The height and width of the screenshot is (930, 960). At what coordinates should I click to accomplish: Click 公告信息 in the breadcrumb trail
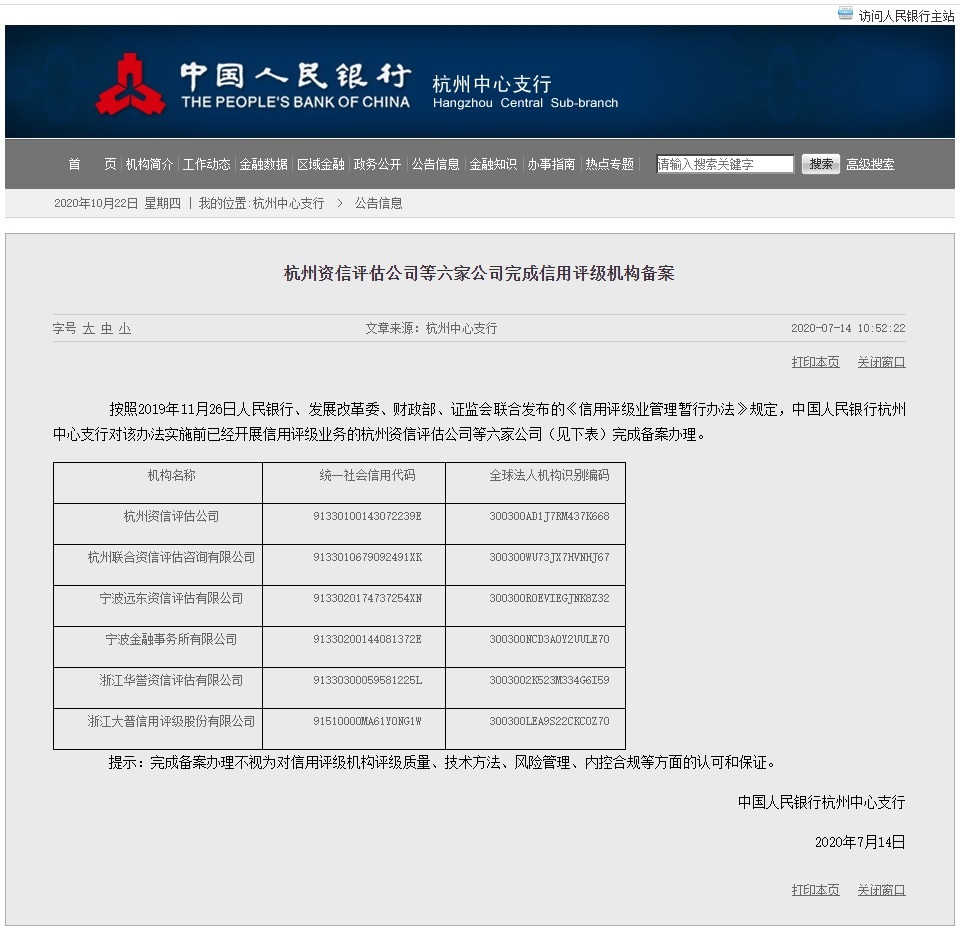tap(378, 203)
